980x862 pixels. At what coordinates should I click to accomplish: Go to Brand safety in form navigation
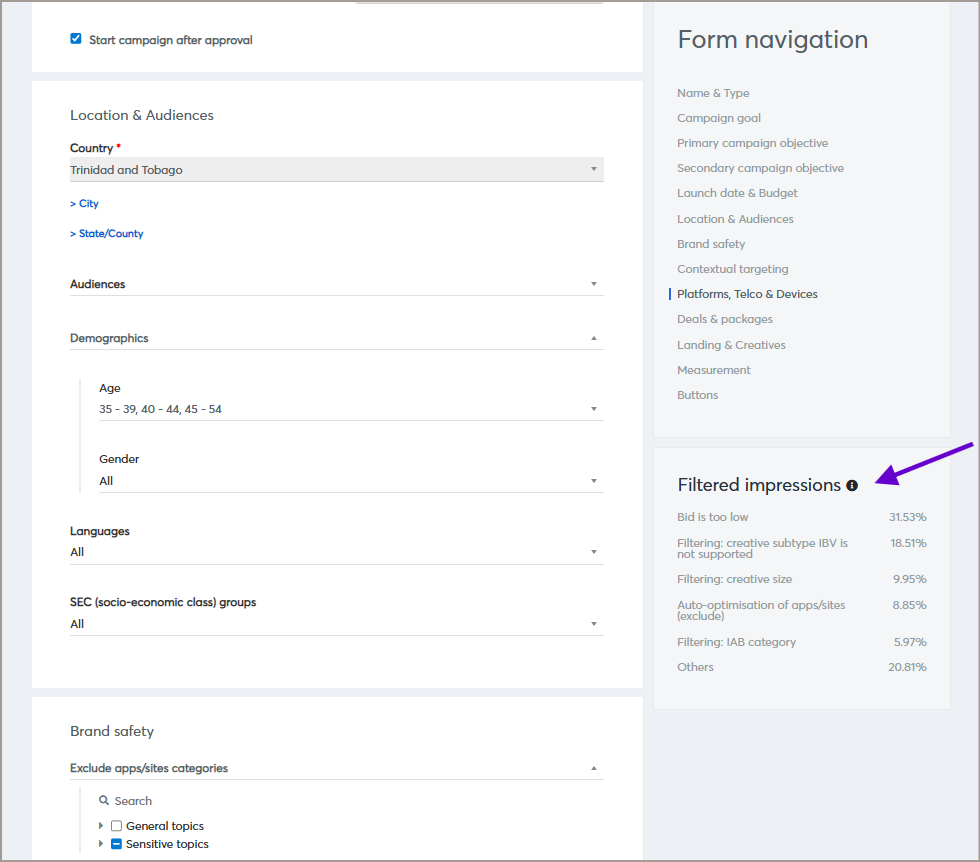click(x=711, y=244)
